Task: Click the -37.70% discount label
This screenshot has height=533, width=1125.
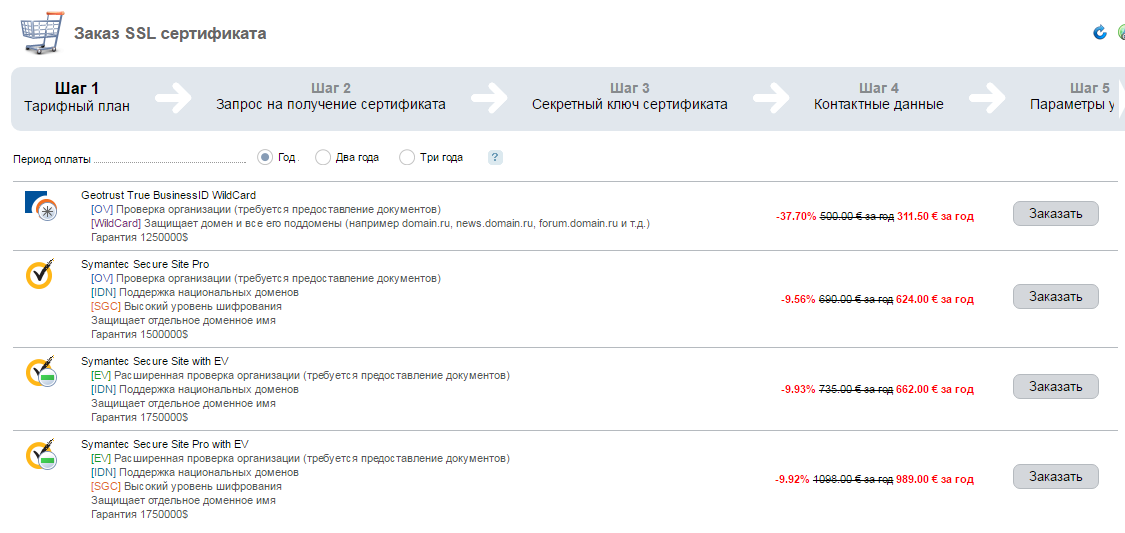Action: pyautogui.click(x=796, y=216)
